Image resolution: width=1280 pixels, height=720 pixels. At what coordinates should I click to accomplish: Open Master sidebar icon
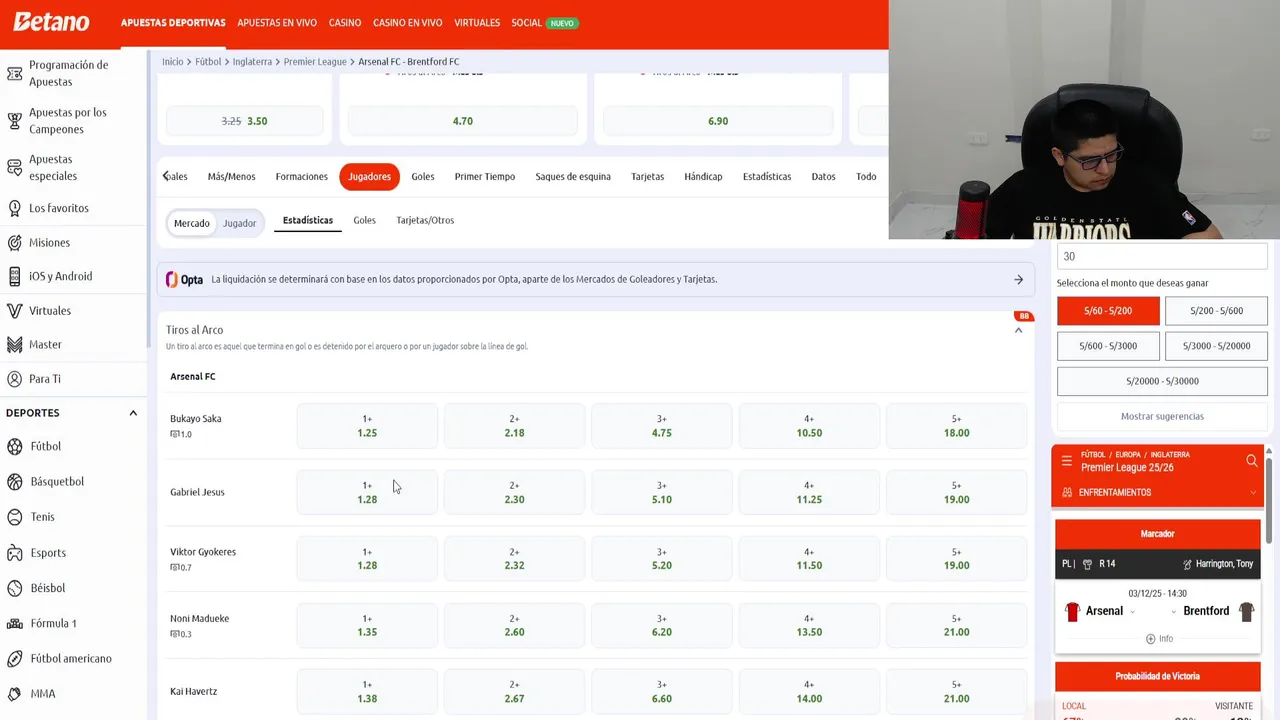click(x=14, y=344)
